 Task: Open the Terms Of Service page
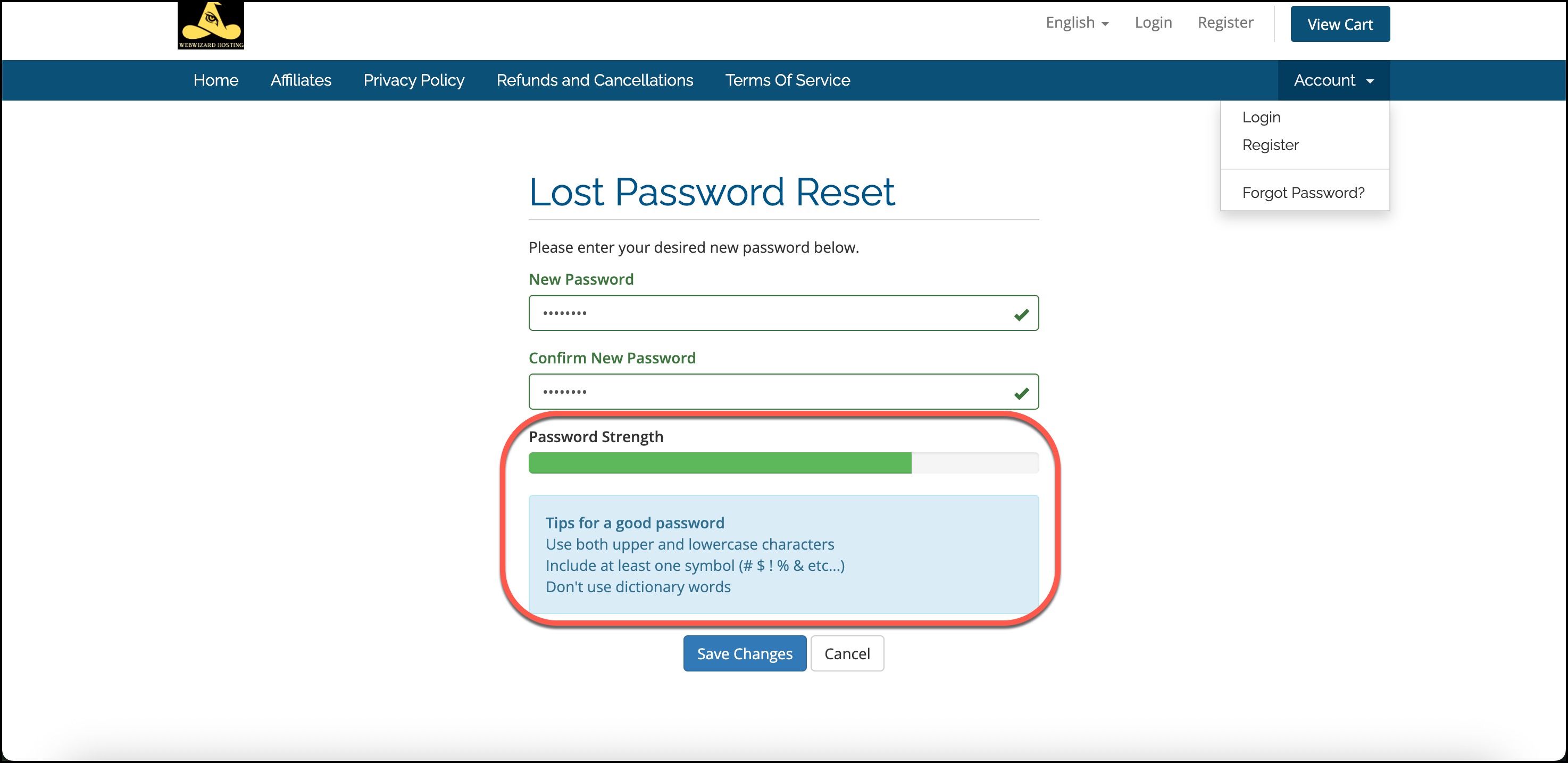(x=787, y=80)
